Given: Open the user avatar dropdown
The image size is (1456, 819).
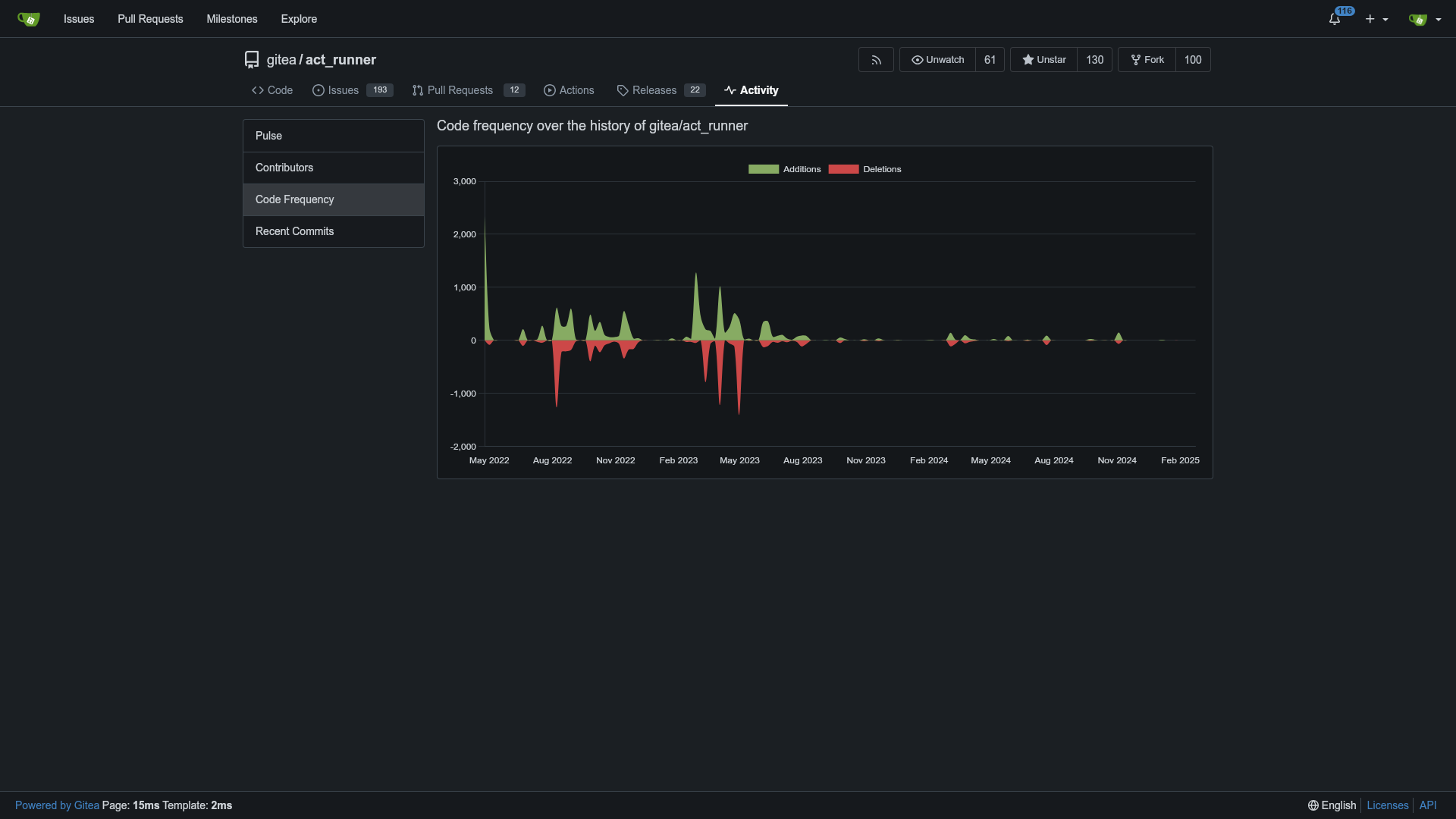Looking at the screenshot, I should pyautogui.click(x=1425, y=19).
